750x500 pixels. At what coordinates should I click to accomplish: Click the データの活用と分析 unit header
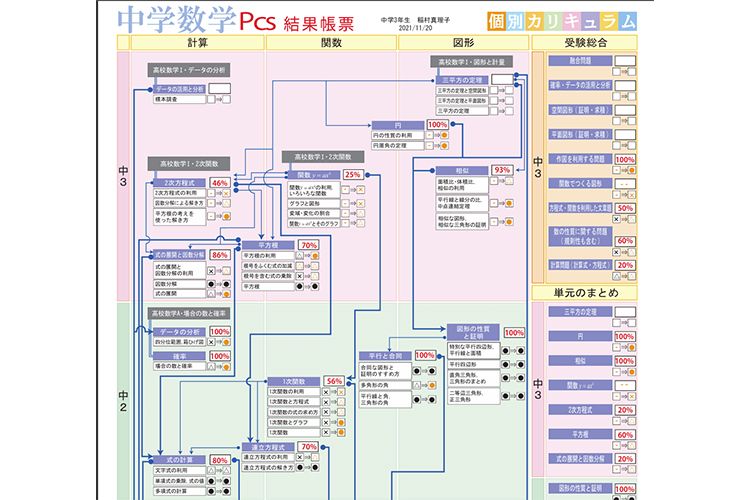179,89
